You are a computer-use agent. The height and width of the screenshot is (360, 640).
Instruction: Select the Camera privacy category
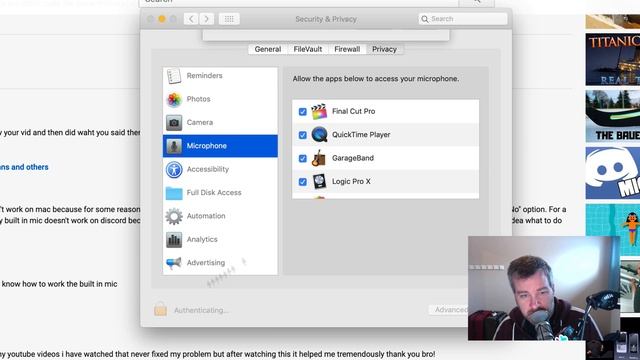pos(220,122)
